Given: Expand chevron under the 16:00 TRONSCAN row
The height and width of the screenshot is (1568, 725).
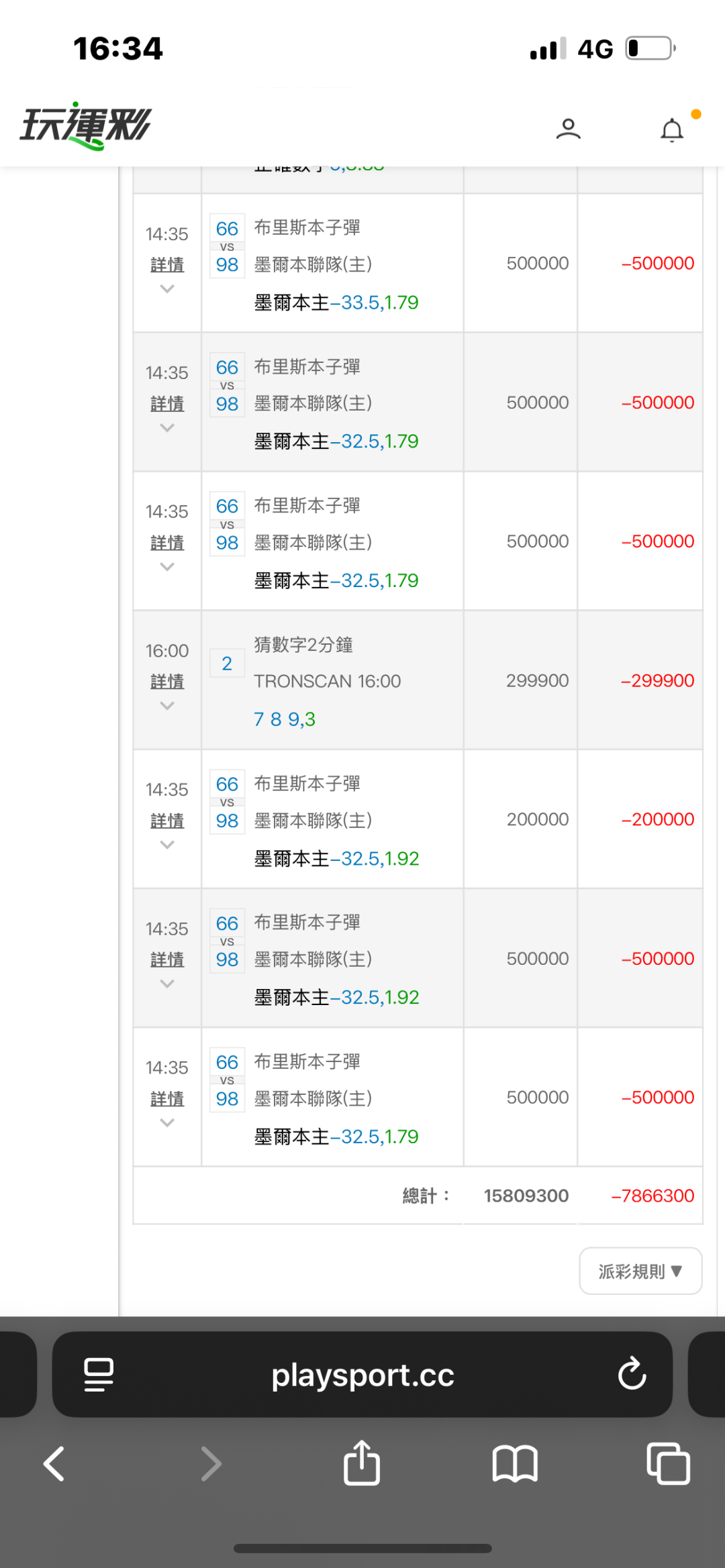Looking at the screenshot, I should coord(167,706).
